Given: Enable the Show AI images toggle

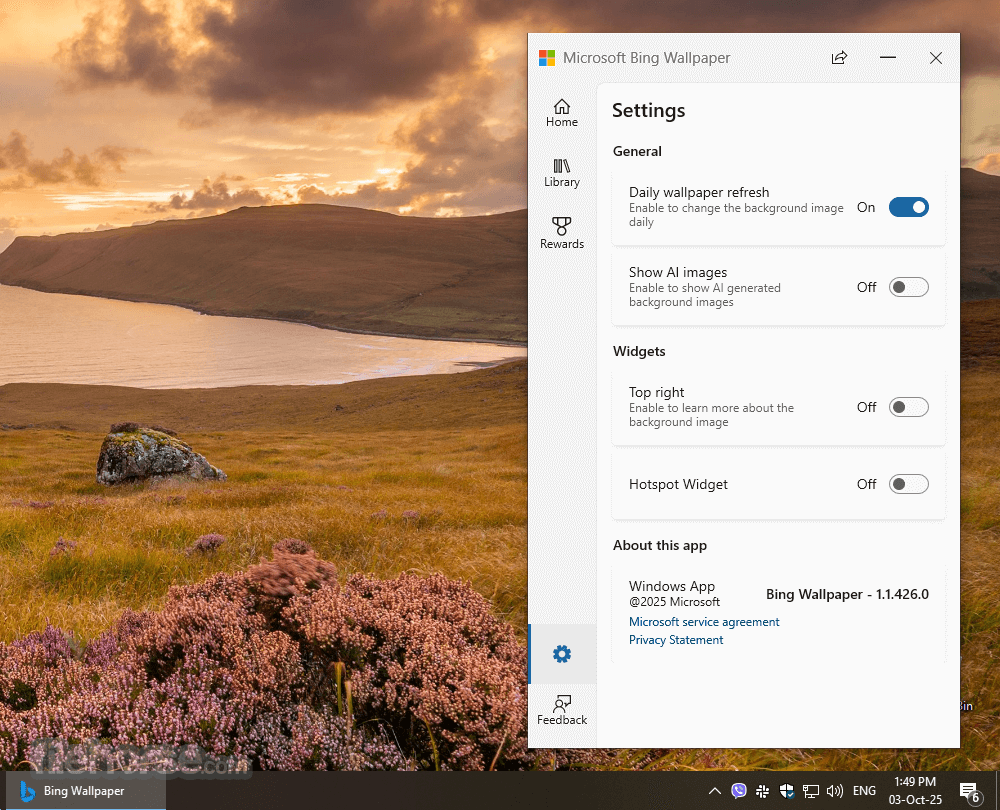Looking at the screenshot, I should 908,287.
